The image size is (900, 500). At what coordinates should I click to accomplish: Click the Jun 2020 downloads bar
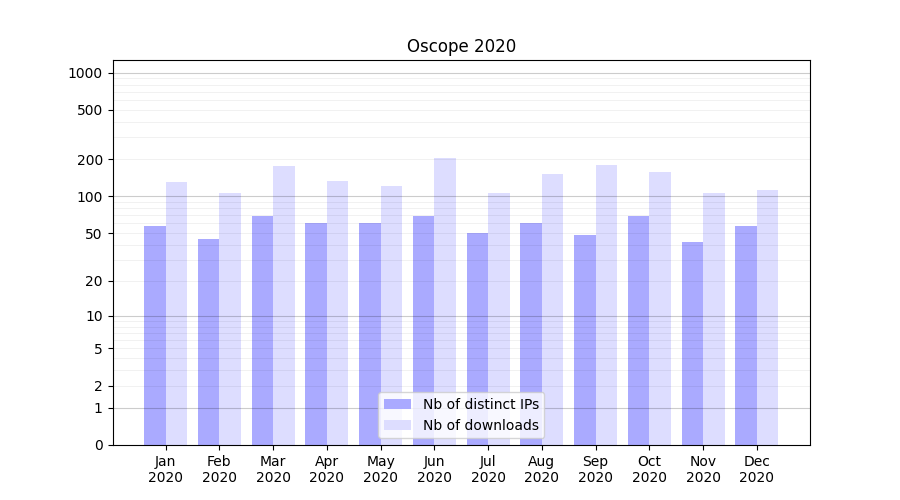tap(445, 300)
